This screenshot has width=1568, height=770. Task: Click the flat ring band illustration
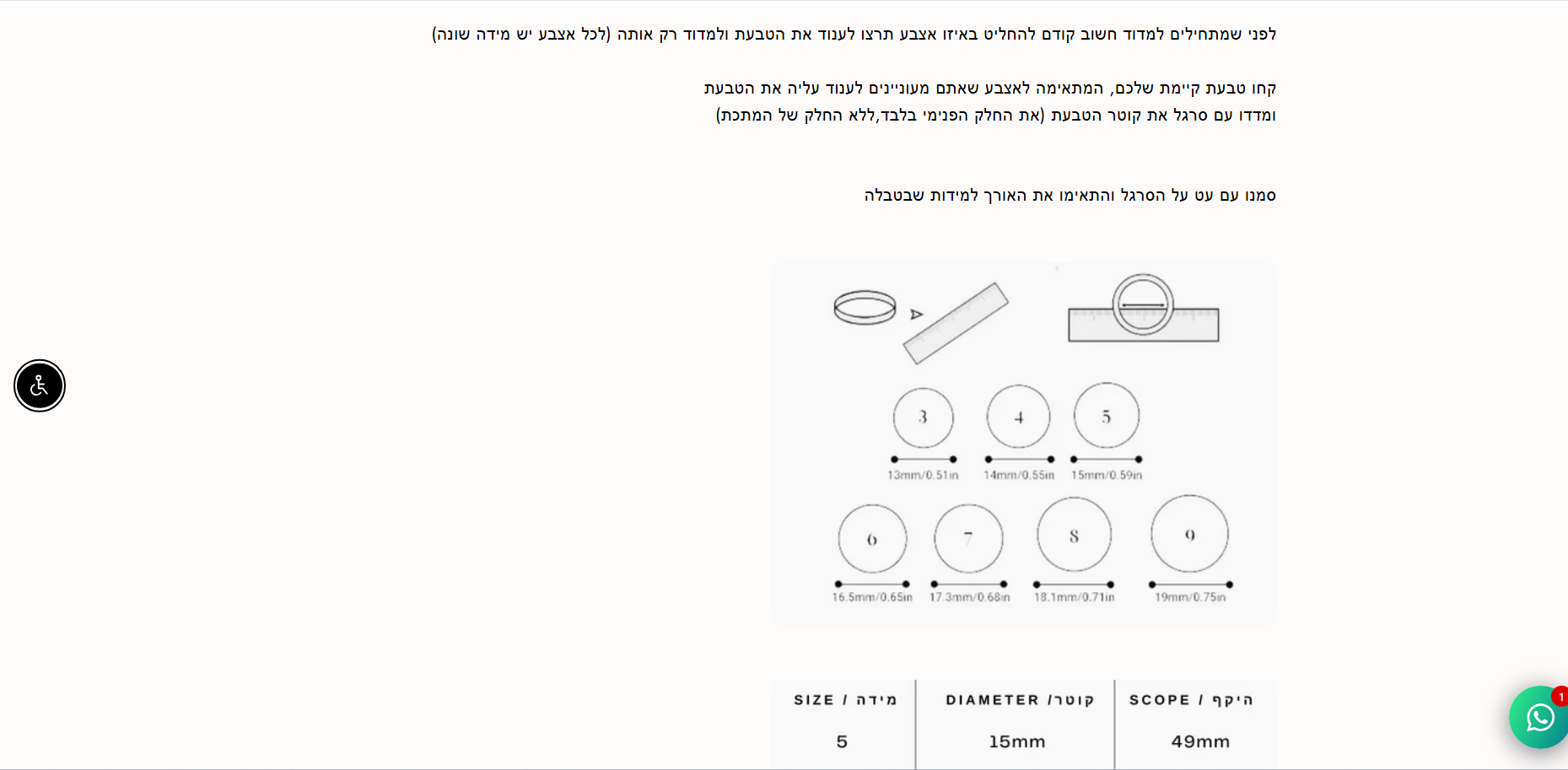[x=865, y=307]
